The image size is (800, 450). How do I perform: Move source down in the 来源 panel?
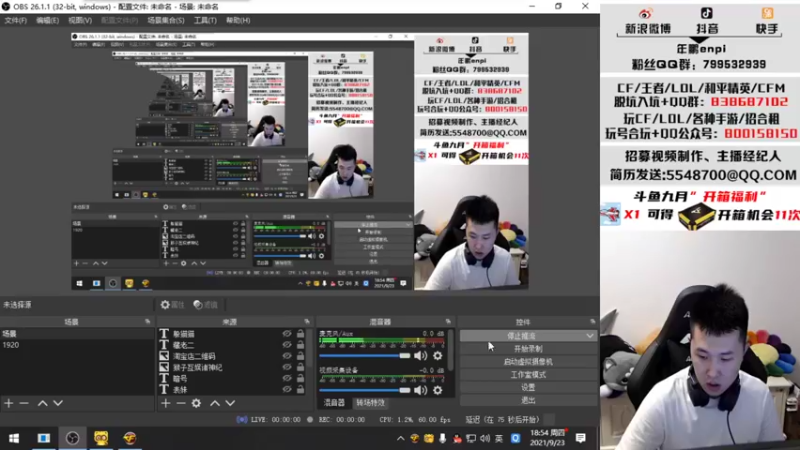tap(231, 403)
